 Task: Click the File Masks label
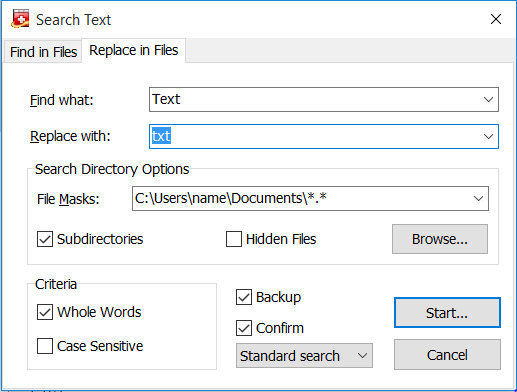[x=68, y=199]
